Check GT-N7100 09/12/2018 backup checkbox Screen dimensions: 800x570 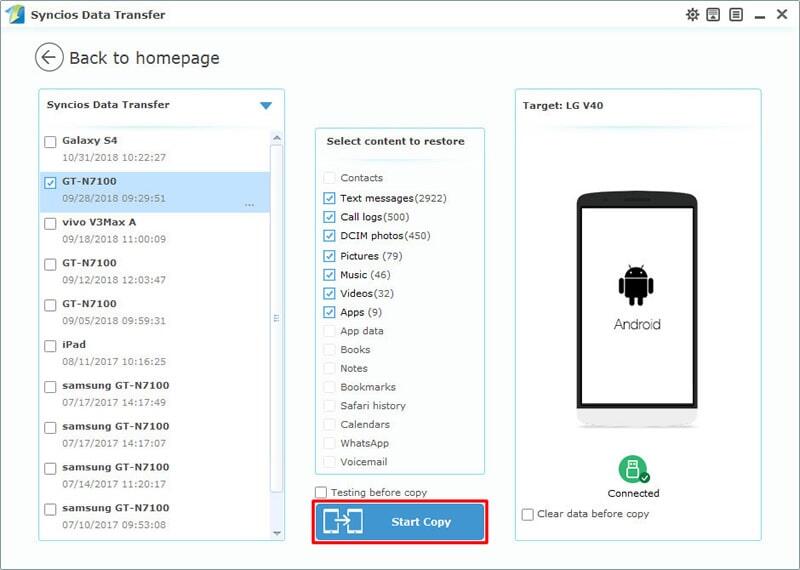point(50,264)
